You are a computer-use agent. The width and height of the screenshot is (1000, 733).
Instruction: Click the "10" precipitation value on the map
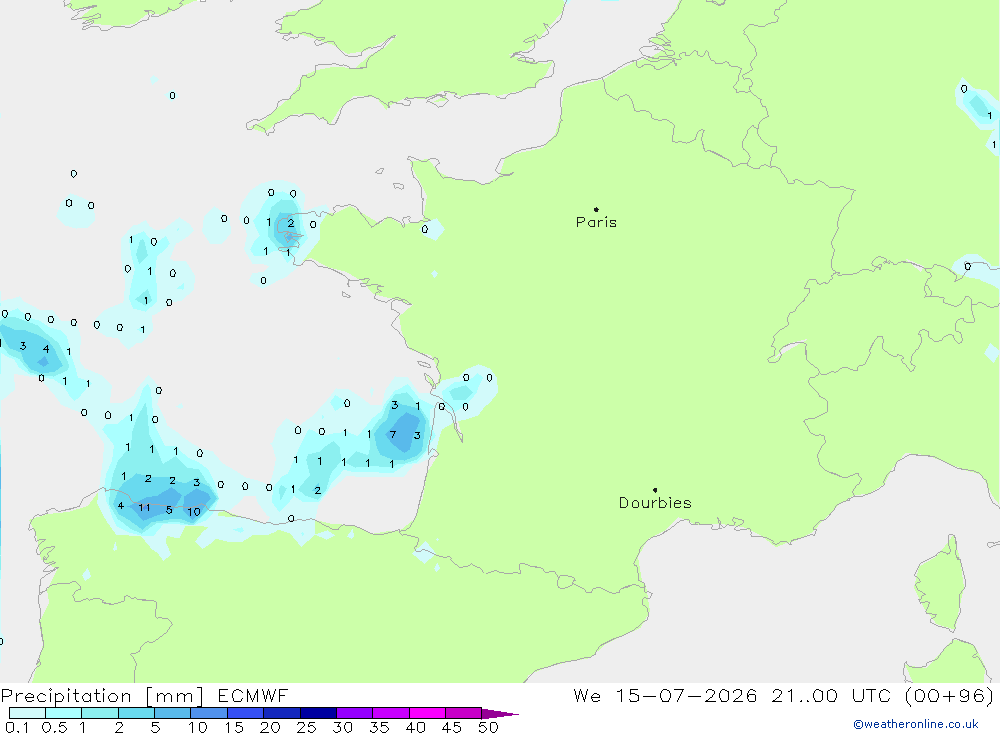click(x=194, y=512)
